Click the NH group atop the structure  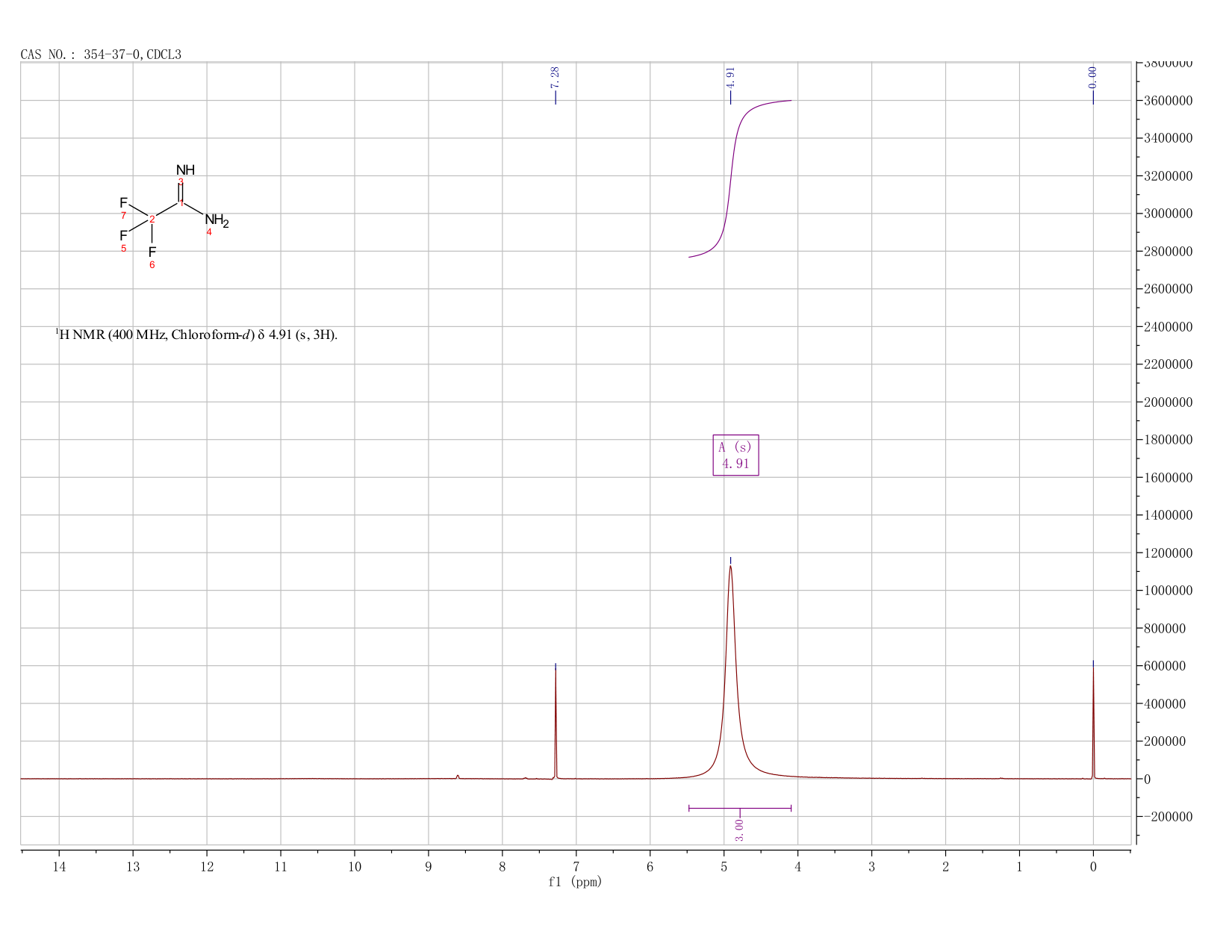coord(185,170)
